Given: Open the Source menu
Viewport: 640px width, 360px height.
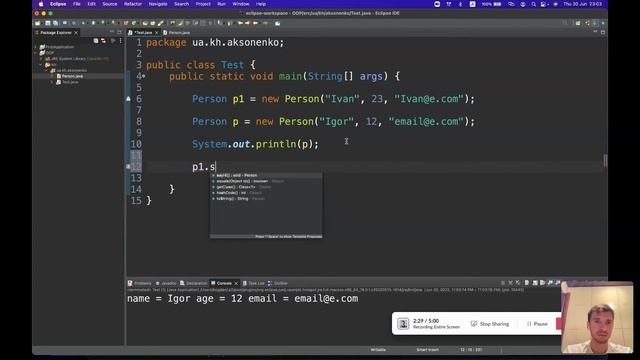Looking at the screenshot, I should (109, 4).
